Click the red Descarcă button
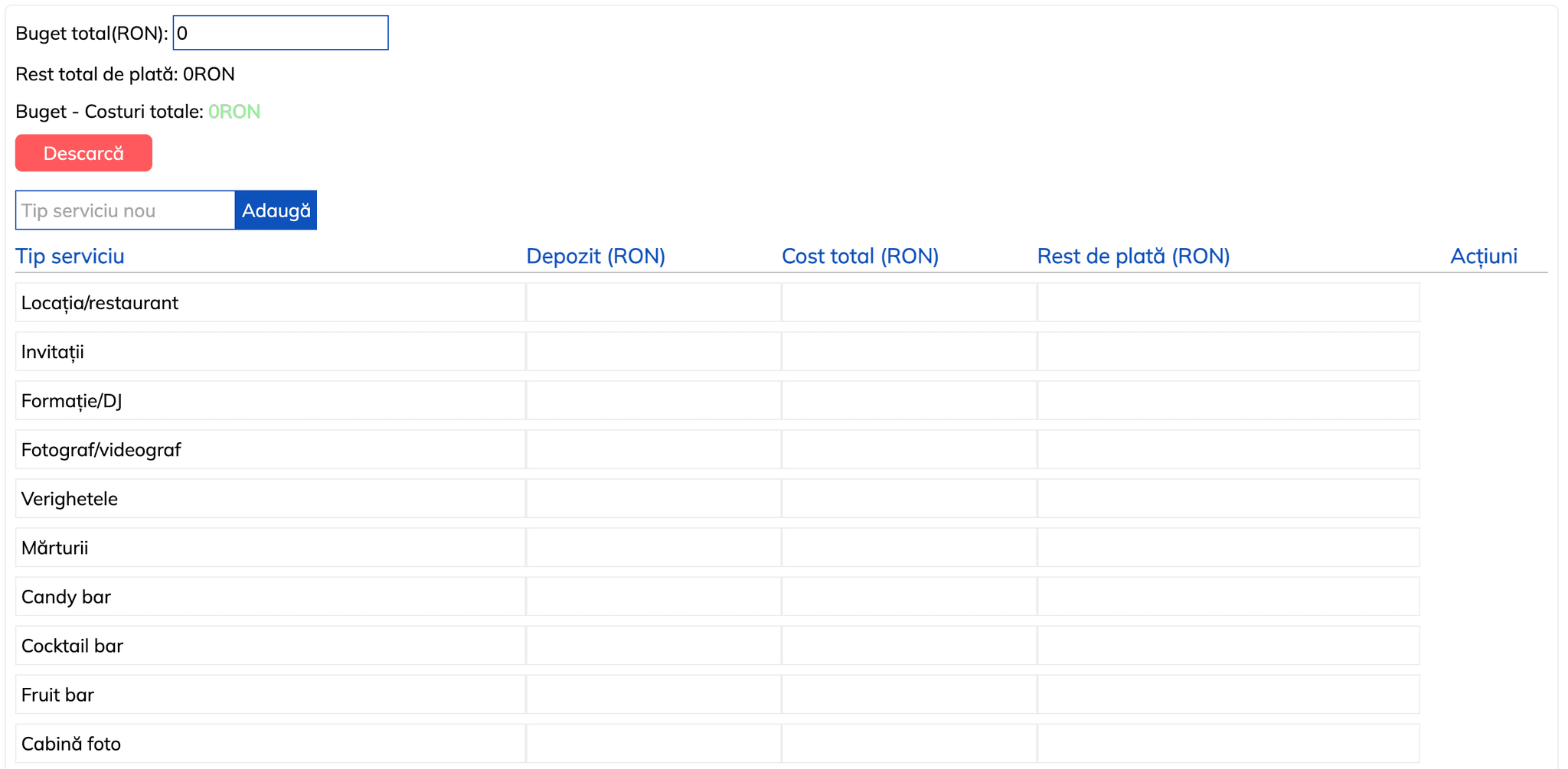Screen dimensions: 1568x769 (x=83, y=153)
